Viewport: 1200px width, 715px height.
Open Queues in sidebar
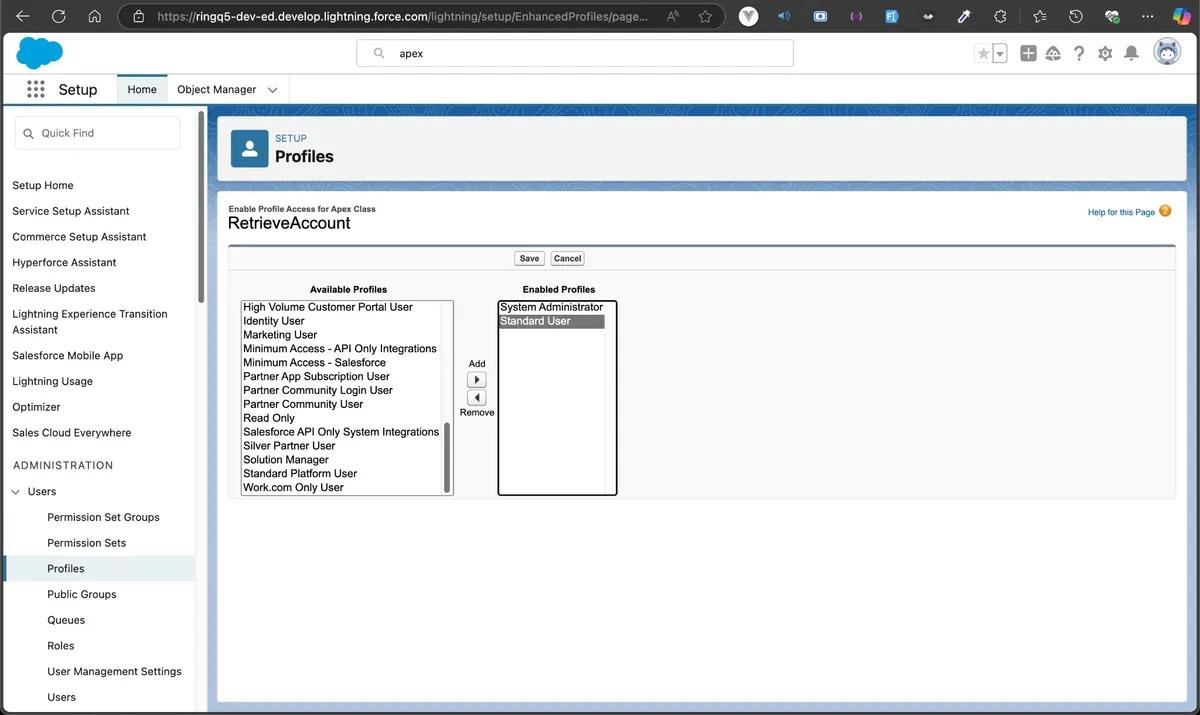tap(66, 620)
